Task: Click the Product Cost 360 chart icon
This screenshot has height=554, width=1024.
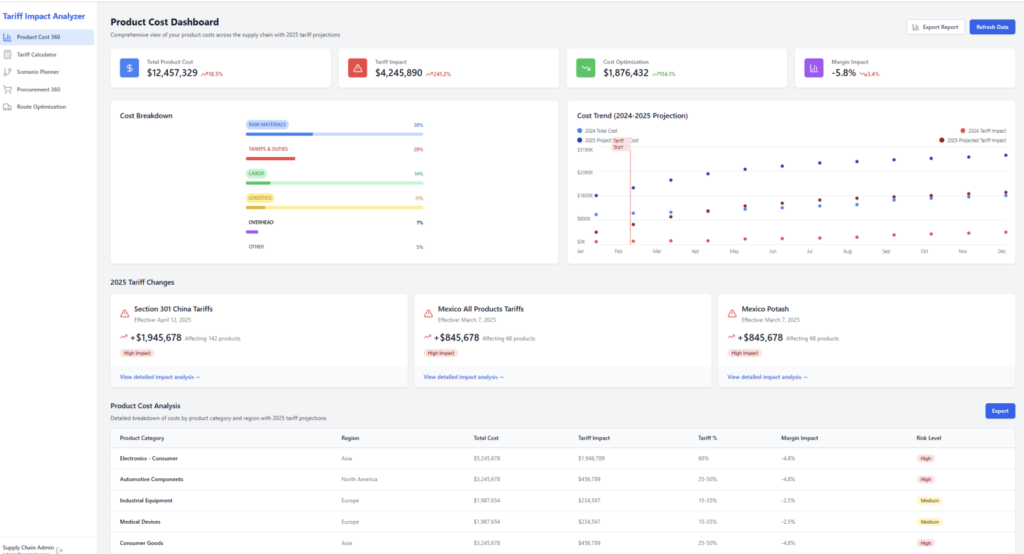Action: [7, 37]
